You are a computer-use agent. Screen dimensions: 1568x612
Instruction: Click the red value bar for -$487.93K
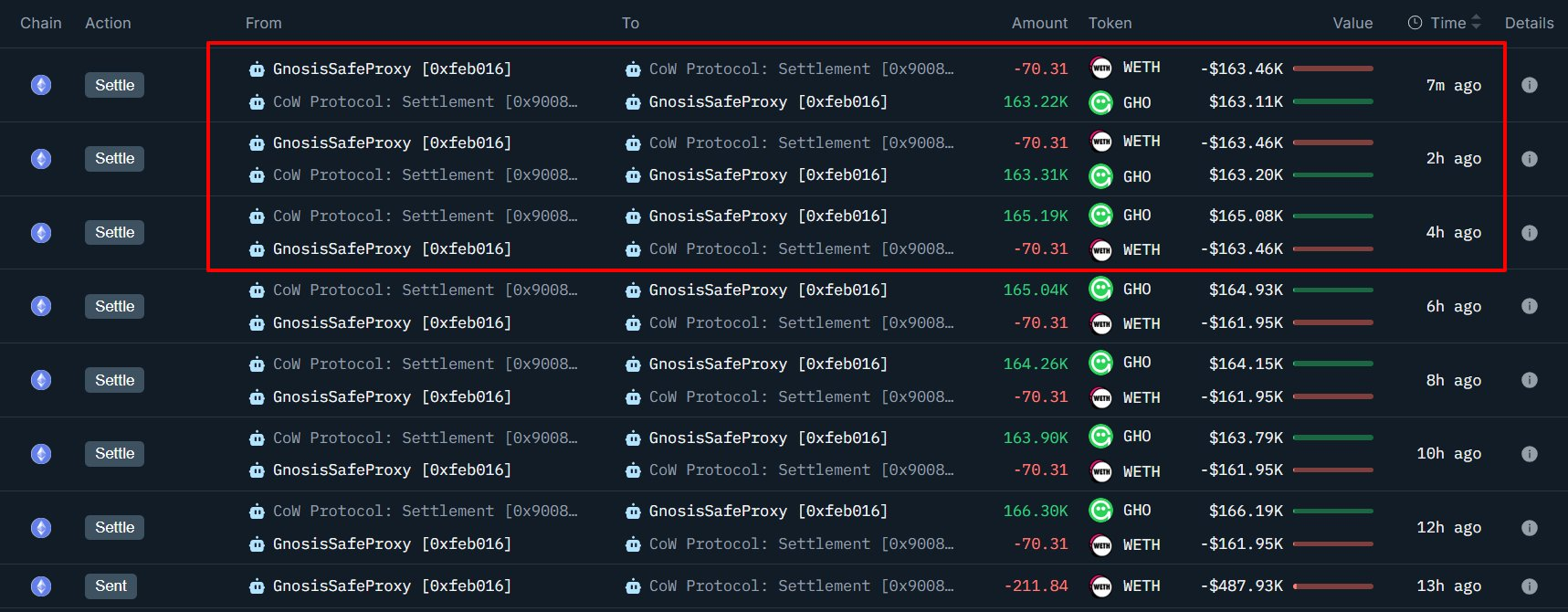click(1332, 586)
